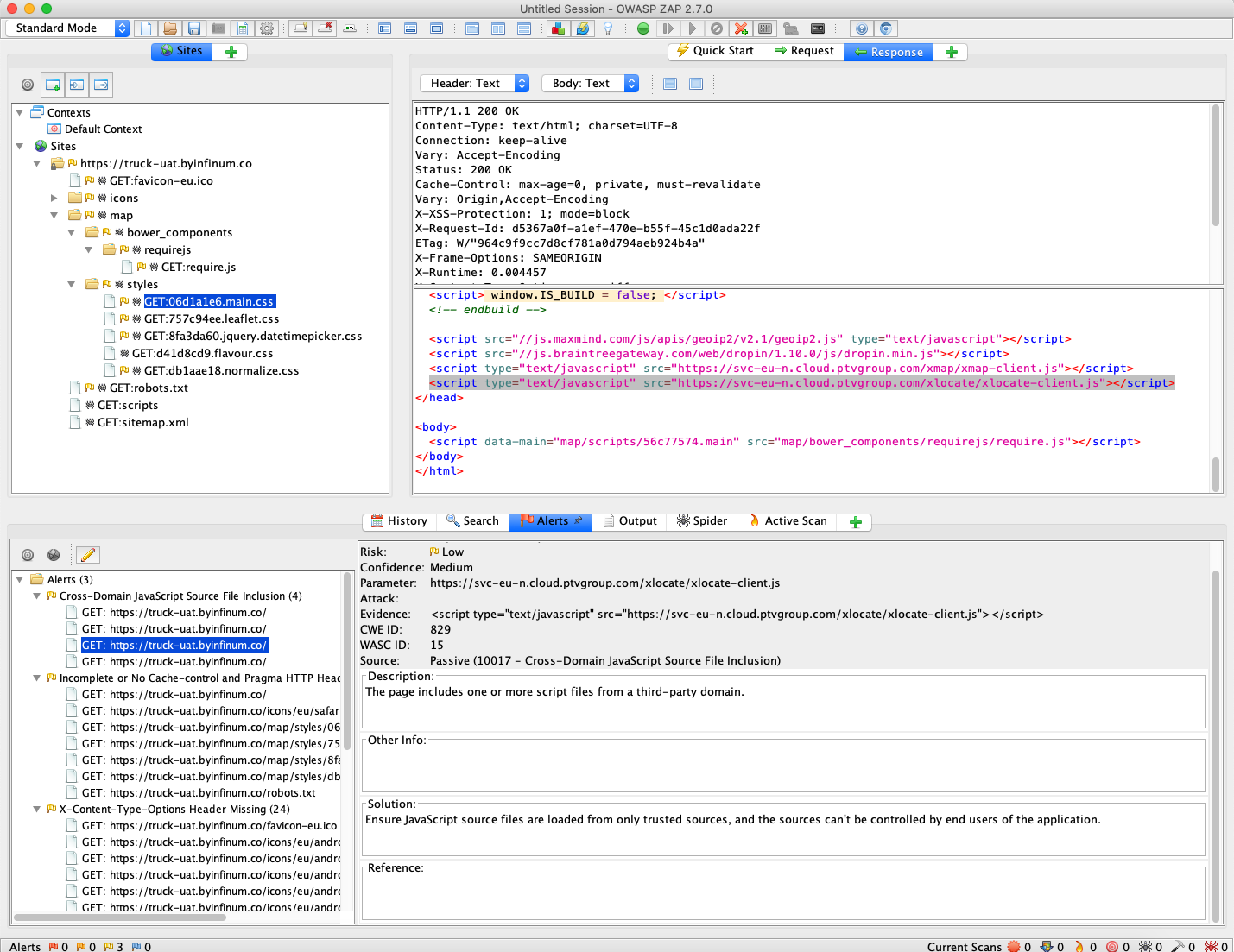Click the red X add-breakpoint icon
1234x952 pixels.
click(x=740, y=28)
